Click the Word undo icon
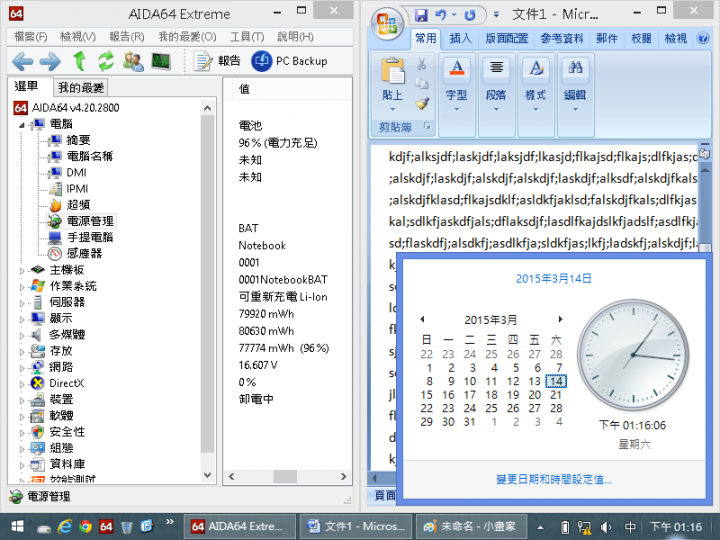This screenshot has height=540, width=720. pos(440,15)
